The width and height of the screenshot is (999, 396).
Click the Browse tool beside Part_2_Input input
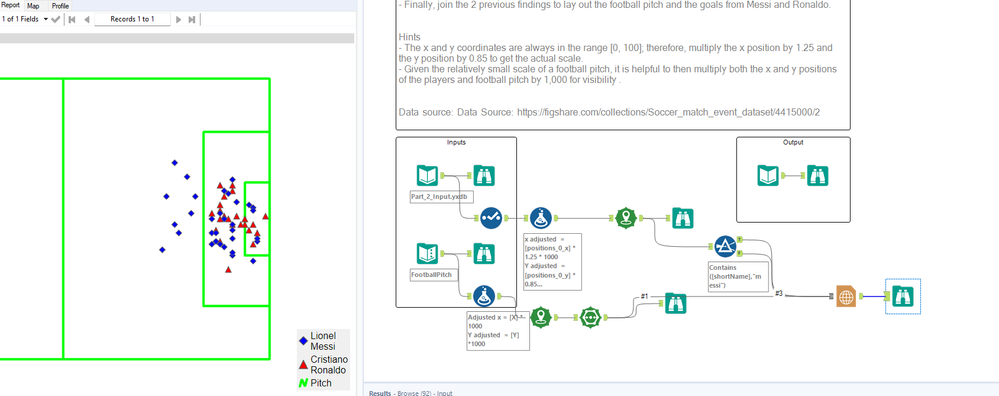coord(484,175)
